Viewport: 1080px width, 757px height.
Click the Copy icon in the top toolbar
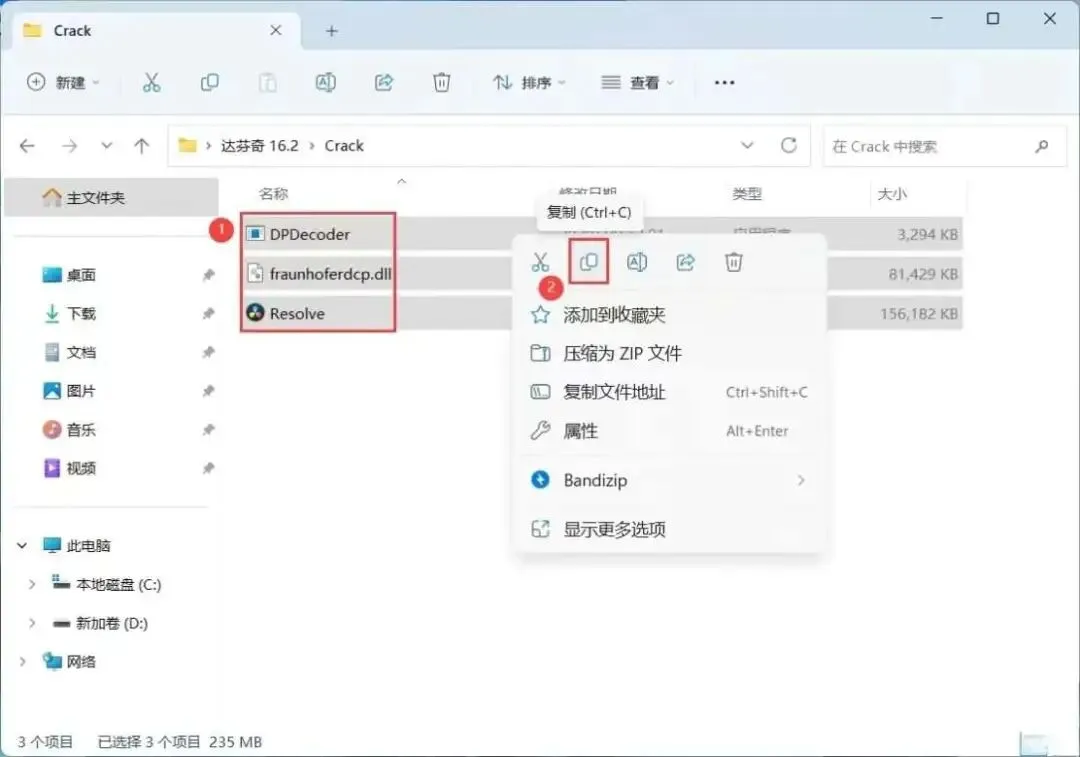pos(209,83)
